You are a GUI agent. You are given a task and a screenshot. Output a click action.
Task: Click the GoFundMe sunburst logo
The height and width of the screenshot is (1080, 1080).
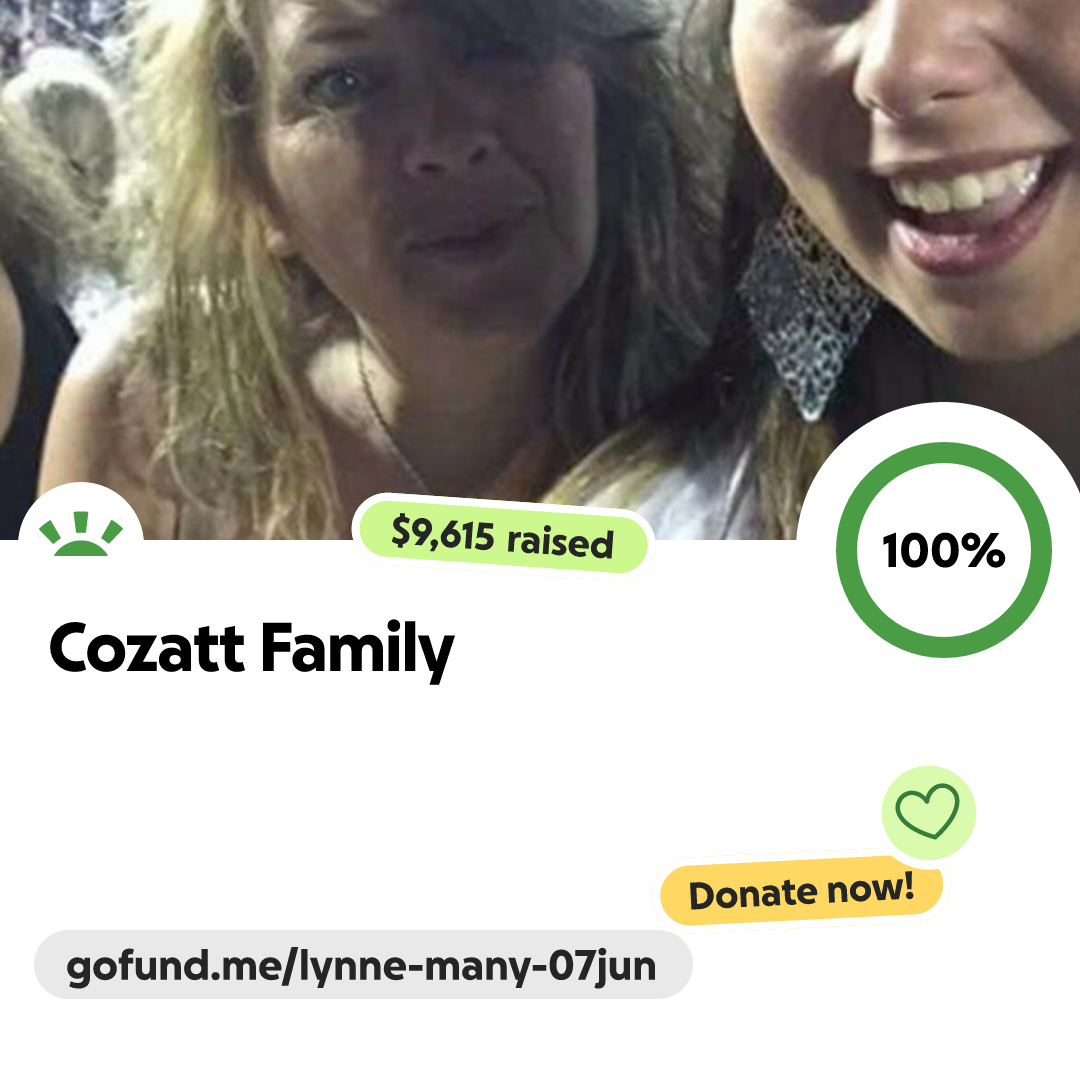(81, 533)
